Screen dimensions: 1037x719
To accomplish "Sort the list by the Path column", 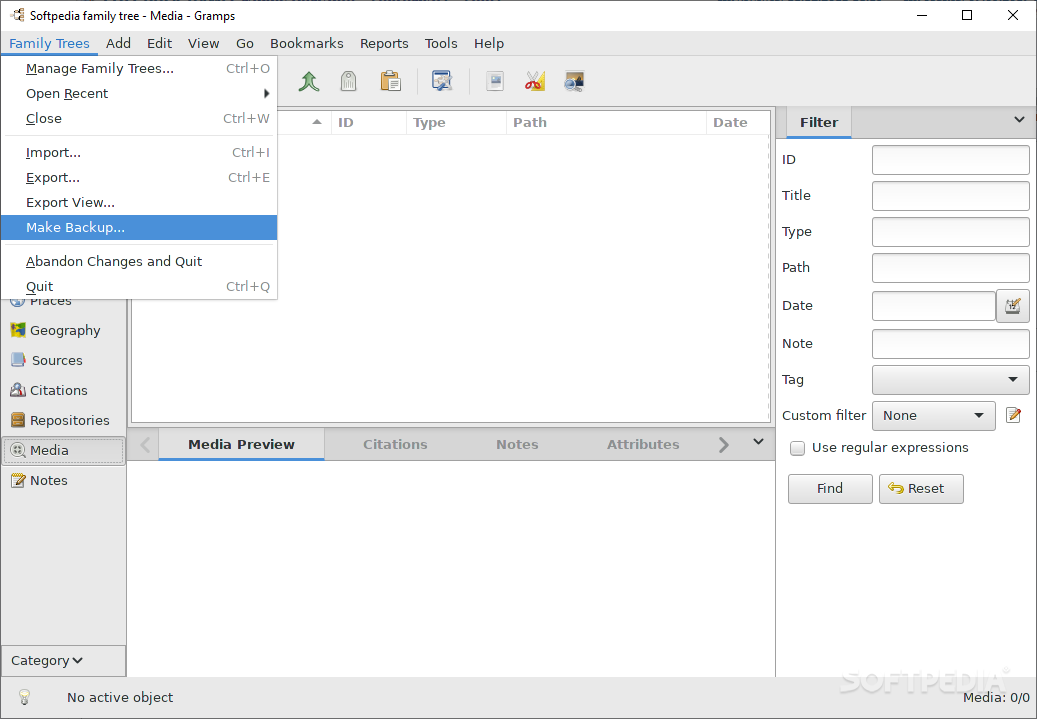I will (x=606, y=122).
